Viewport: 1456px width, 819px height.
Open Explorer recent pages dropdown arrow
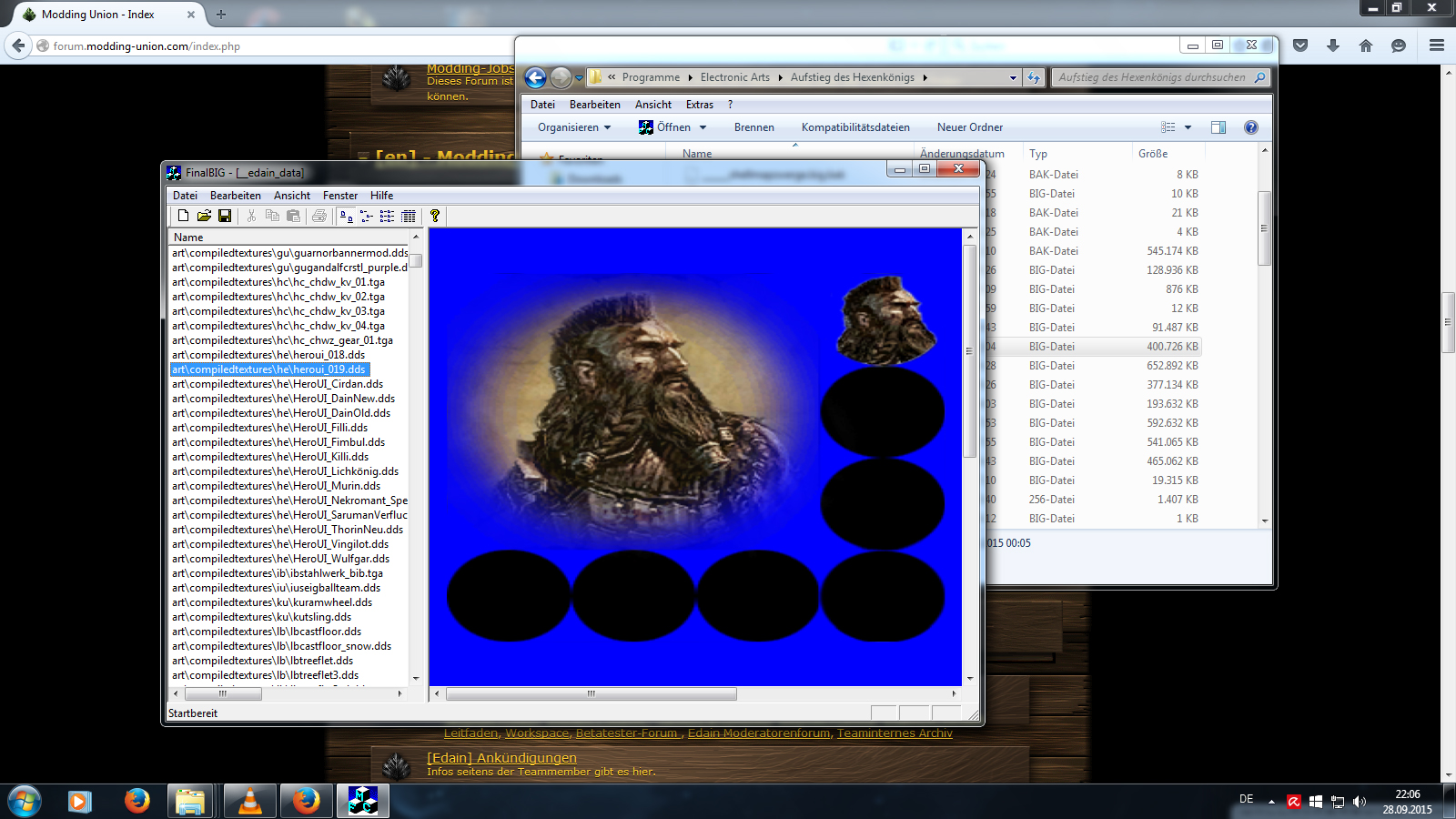click(579, 78)
